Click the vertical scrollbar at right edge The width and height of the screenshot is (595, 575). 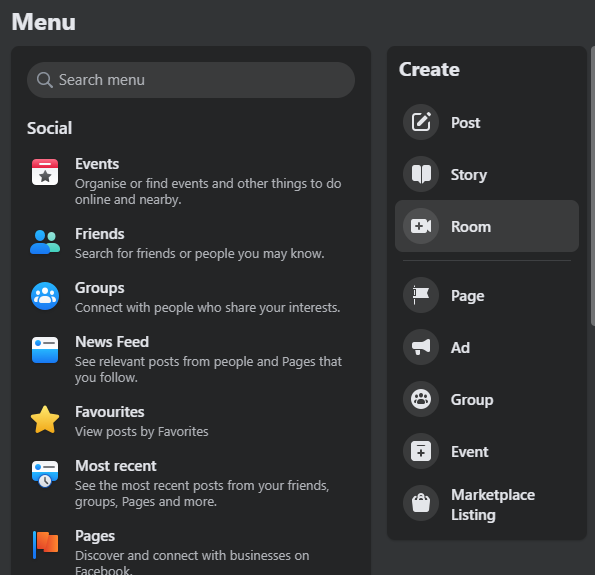coord(593,186)
